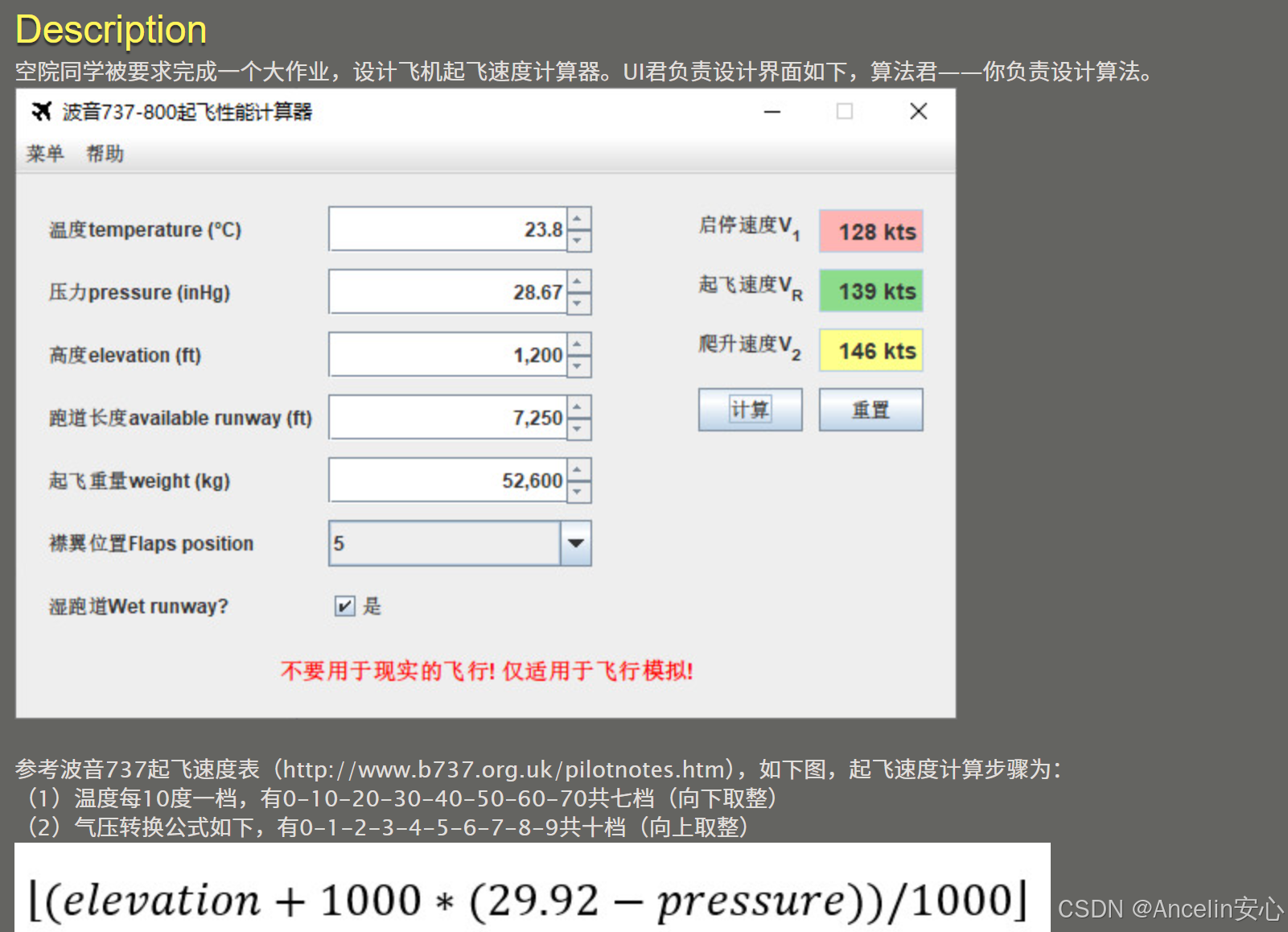This screenshot has width=1288, height=932.
Task: Click the elevation (ft) input field
Action: [x=448, y=355]
